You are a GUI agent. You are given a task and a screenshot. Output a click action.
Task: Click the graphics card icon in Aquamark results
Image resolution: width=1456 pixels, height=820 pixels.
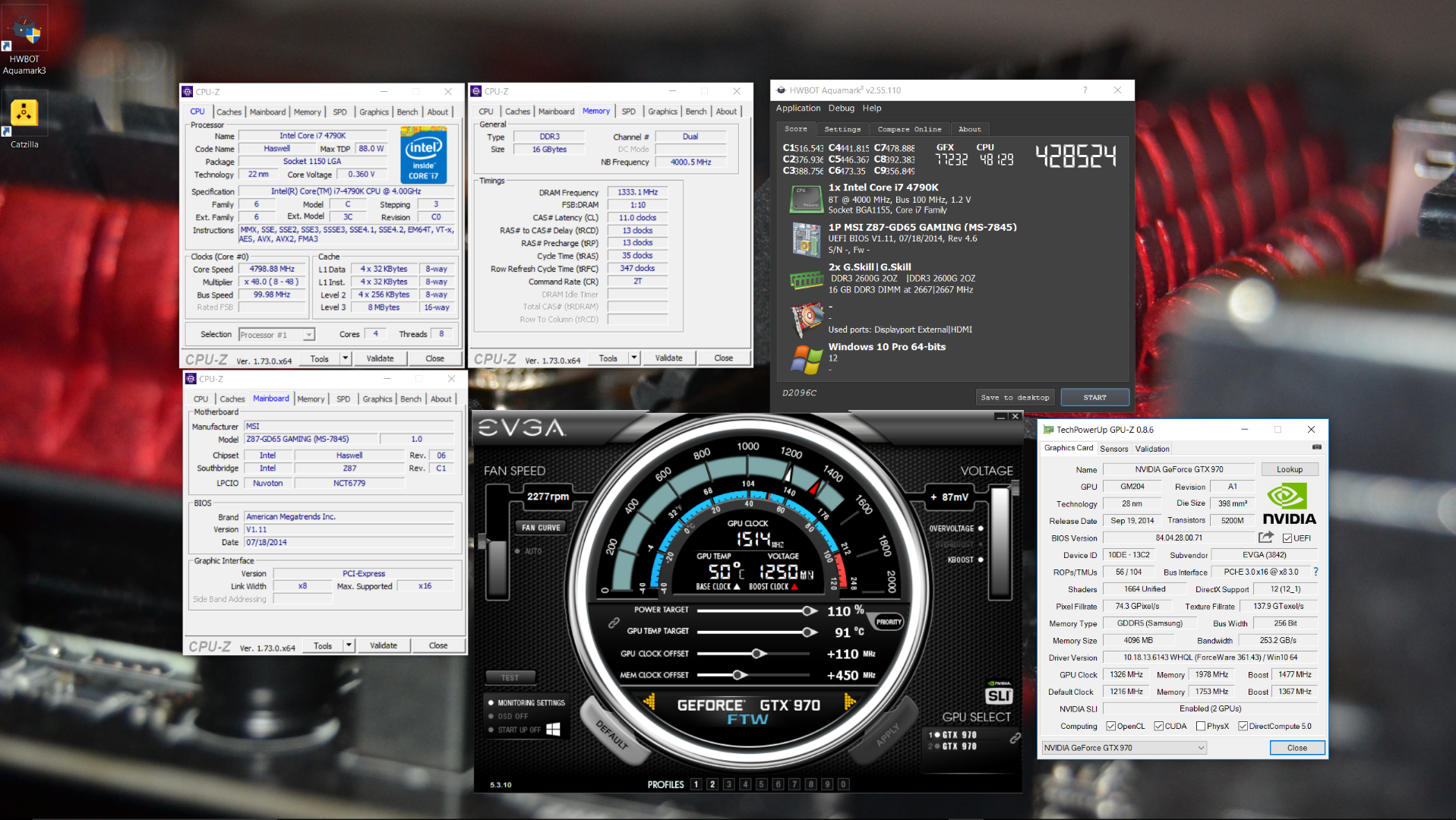(807, 319)
